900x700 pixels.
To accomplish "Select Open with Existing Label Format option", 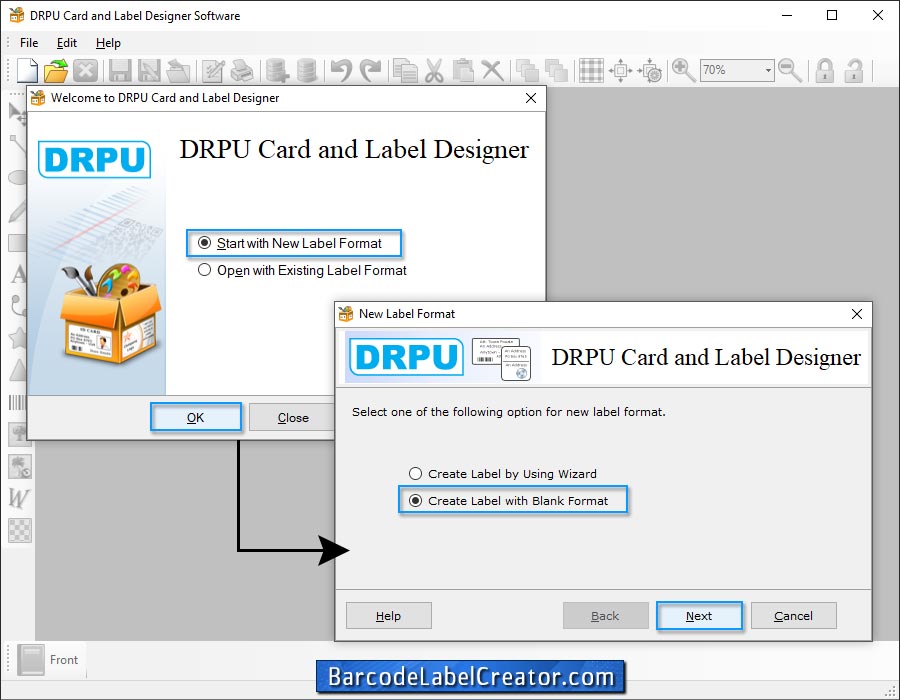I will [x=302, y=270].
